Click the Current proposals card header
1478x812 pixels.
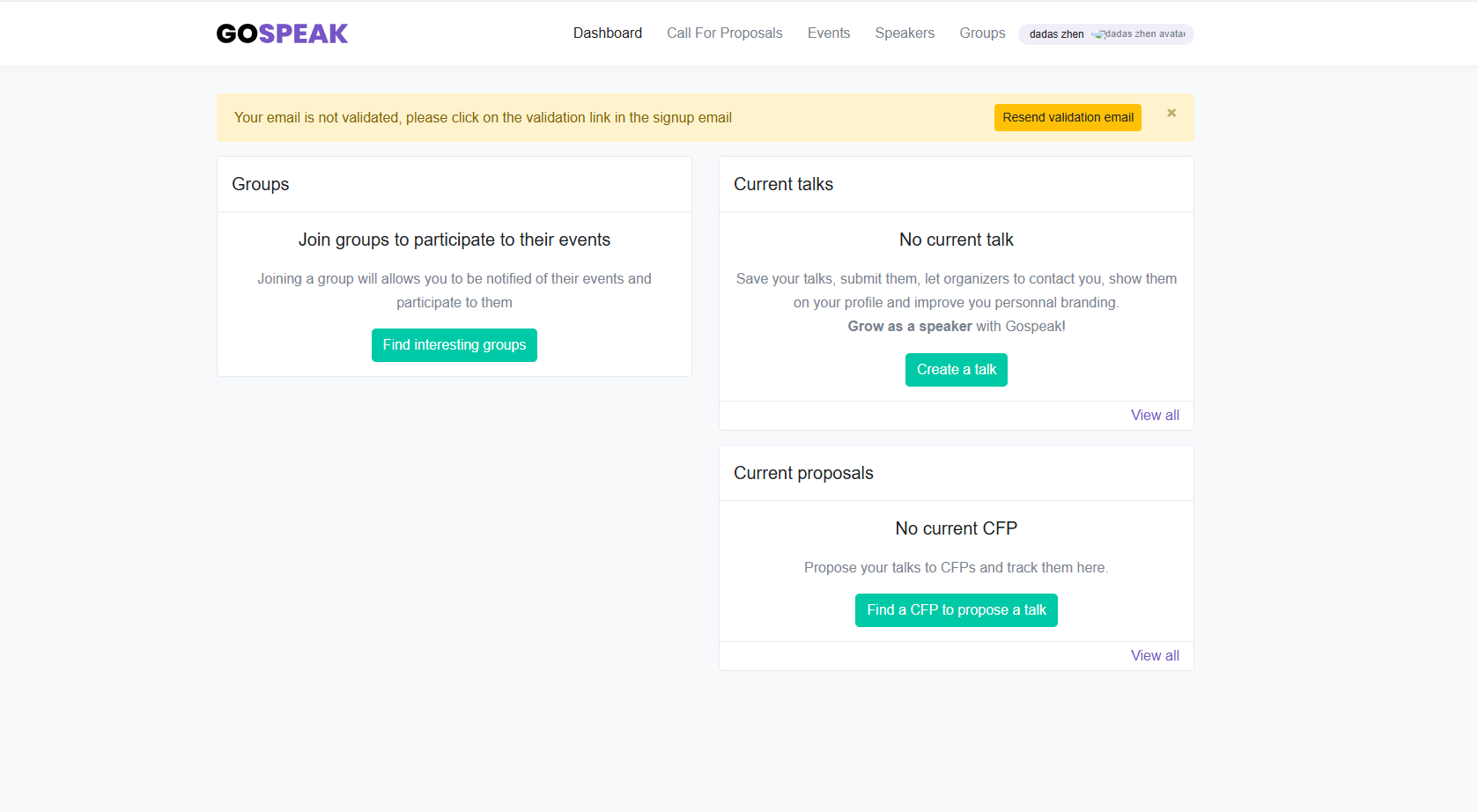[x=957, y=473]
